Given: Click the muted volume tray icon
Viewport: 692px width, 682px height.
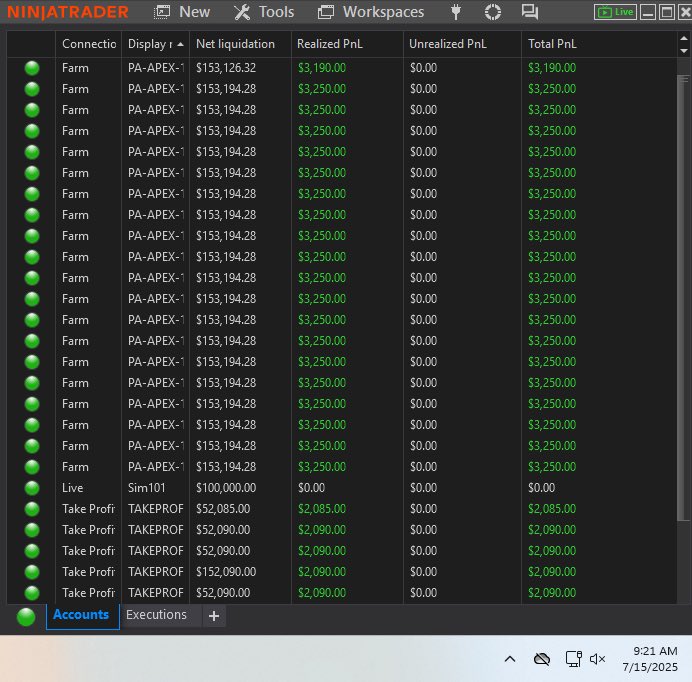Looking at the screenshot, I should point(598,659).
